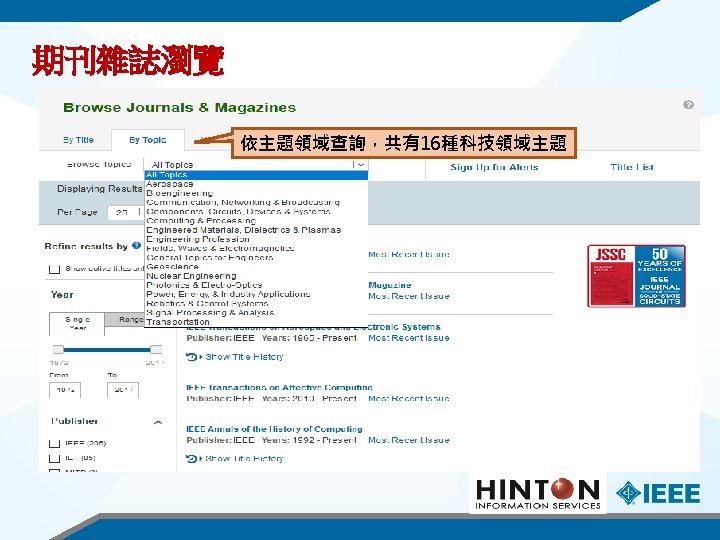Click the Hinton Information Services logo
Image resolution: width=720 pixels, height=540 pixels.
click(x=538, y=493)
